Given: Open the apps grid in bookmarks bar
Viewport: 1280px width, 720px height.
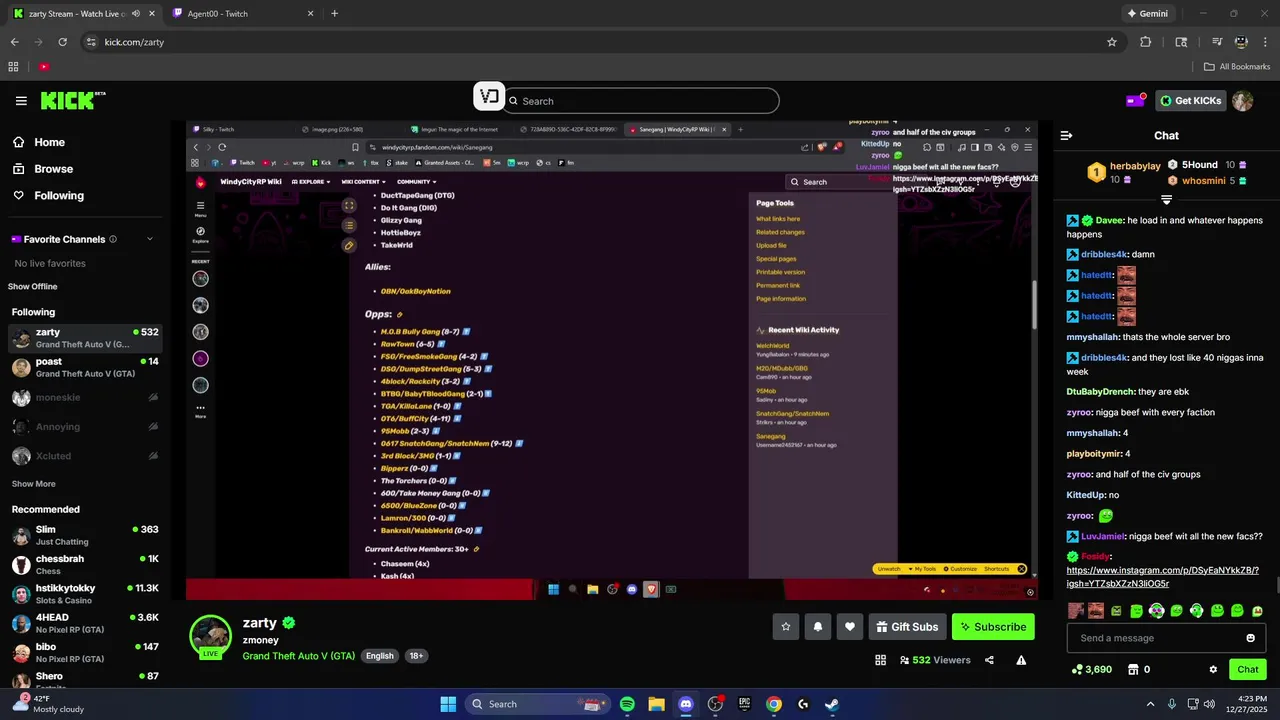Looking at the screenshot, I should (x=13, y=67).
